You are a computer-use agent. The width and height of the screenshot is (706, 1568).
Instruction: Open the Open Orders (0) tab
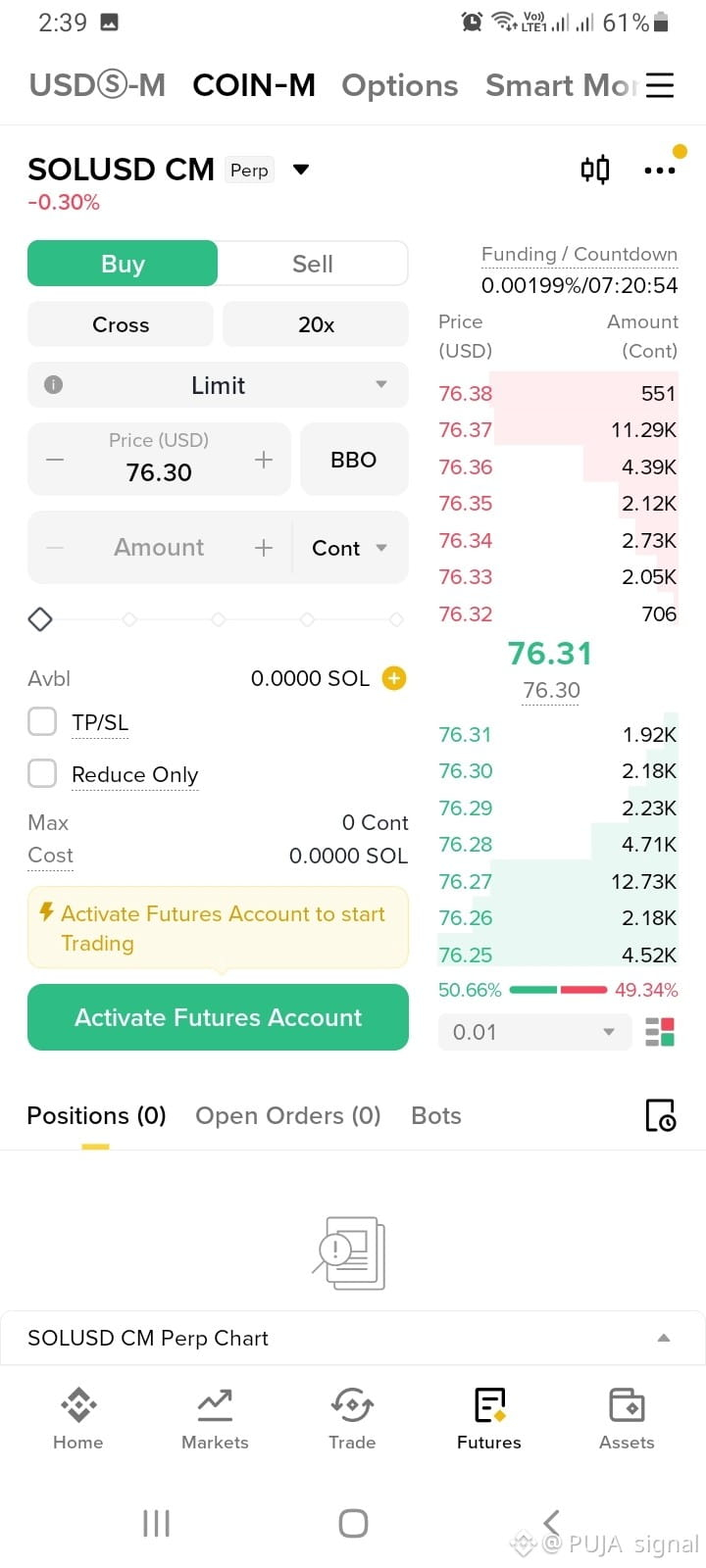coord(288,1115)
